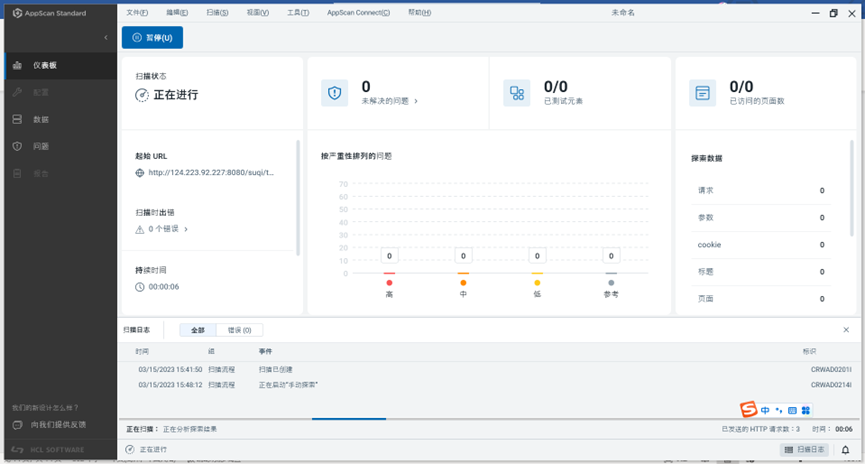Toggle the Chinese (中) input mode icon
Viewport: 865px width, 464px height.
(765, 410)
